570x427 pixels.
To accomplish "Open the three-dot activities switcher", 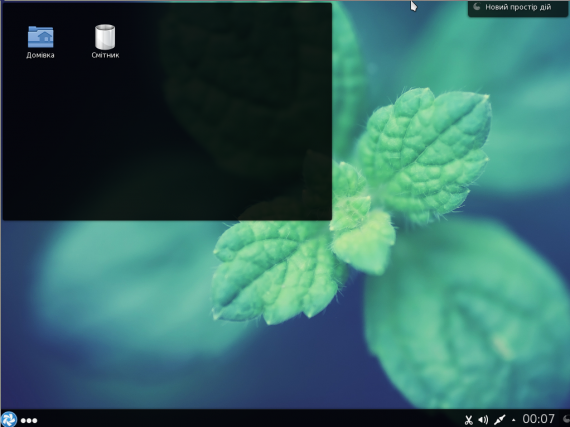I will point(29,420).
